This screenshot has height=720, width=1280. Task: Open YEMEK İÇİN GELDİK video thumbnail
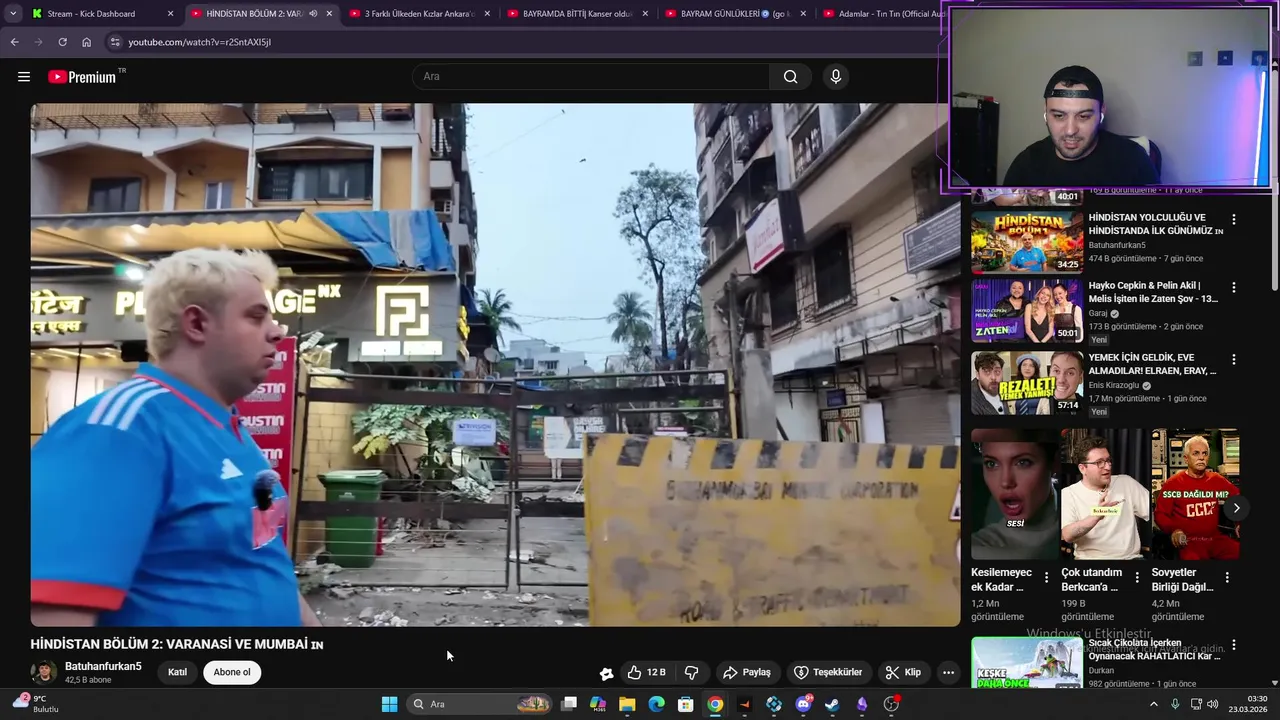pos(1027,382)
